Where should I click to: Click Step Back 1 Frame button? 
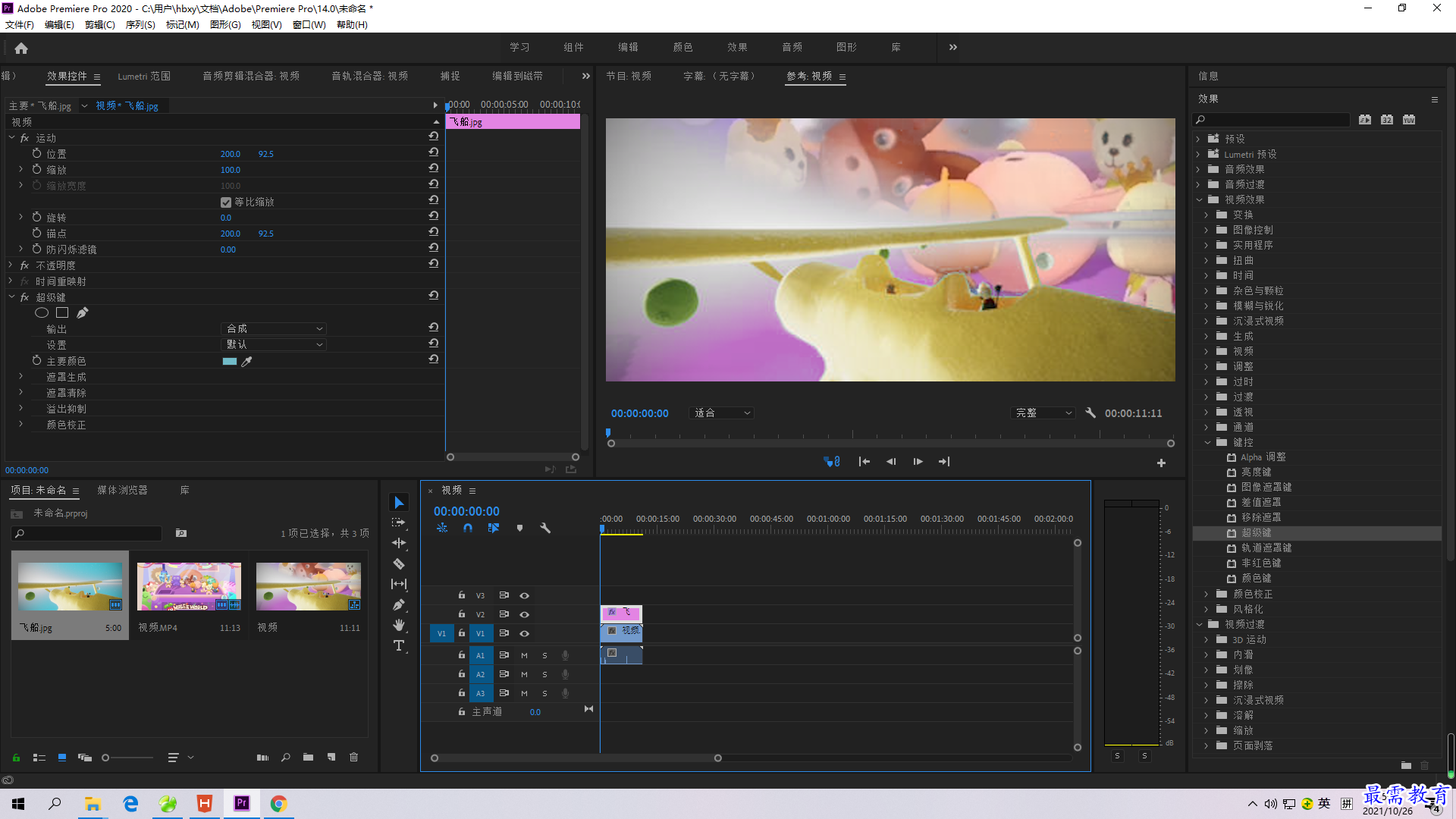pos(891,461)
